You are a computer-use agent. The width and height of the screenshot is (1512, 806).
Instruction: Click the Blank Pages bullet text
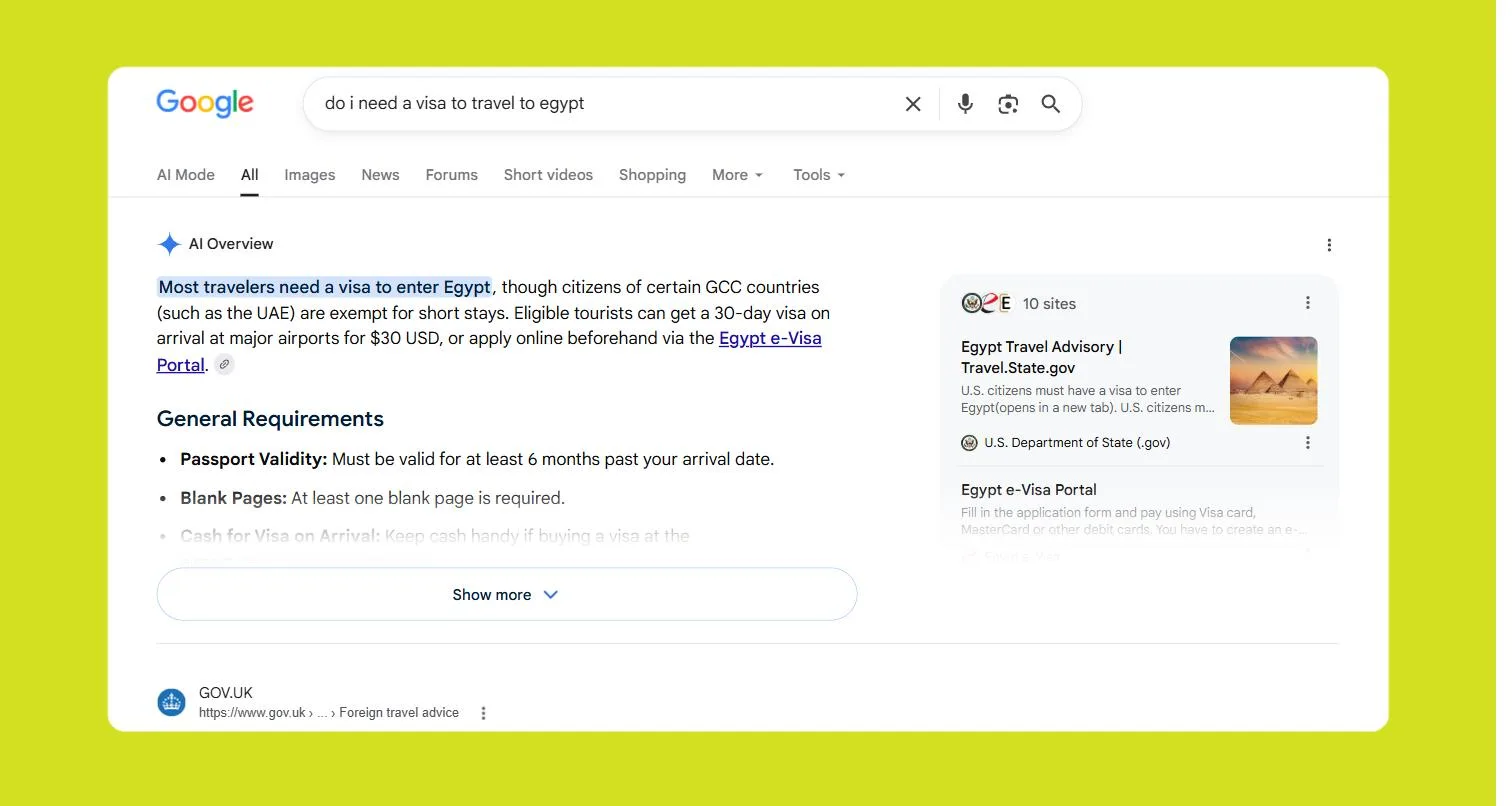372,498
